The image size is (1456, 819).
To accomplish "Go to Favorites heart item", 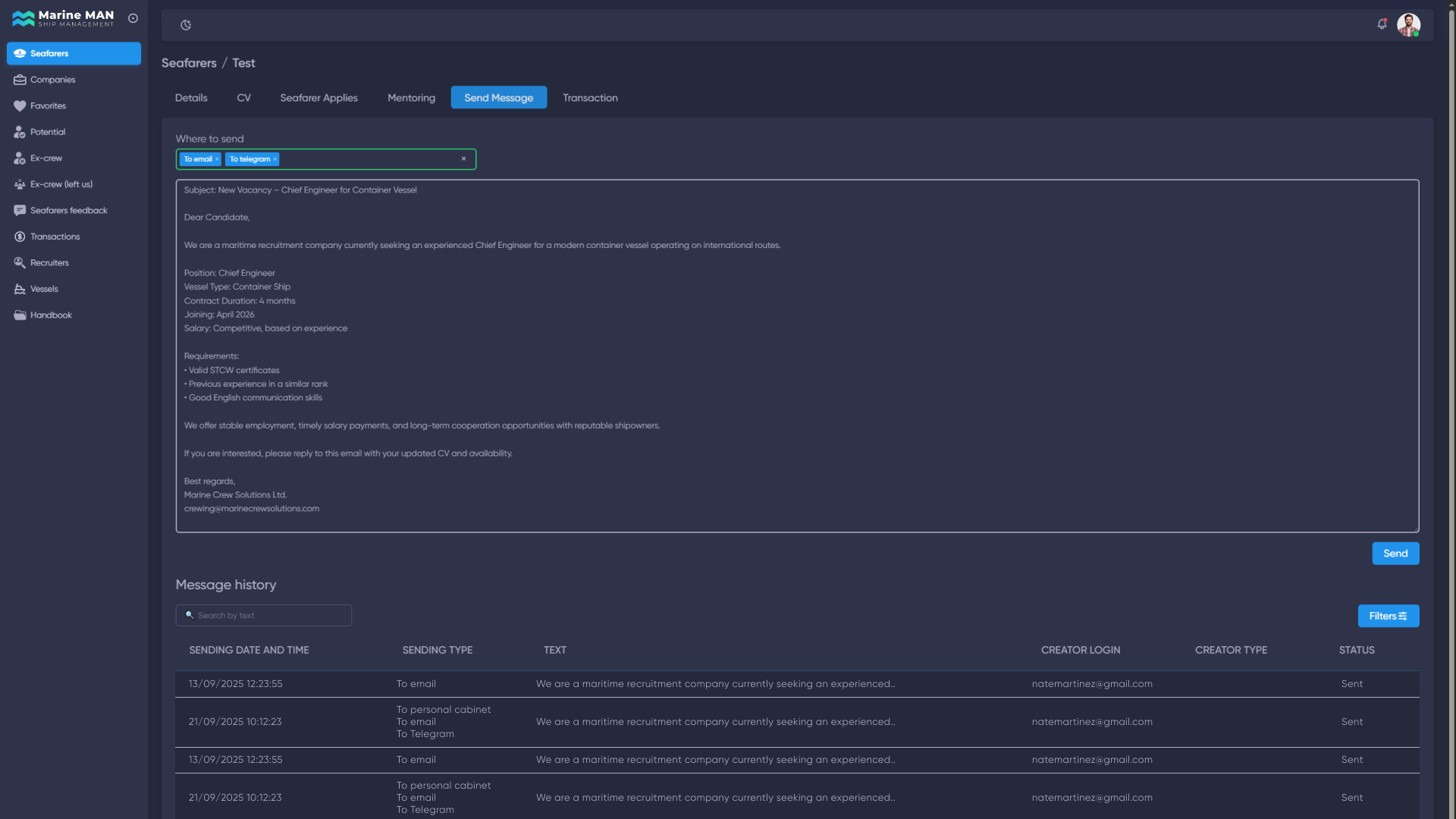I will pos(74,106).
